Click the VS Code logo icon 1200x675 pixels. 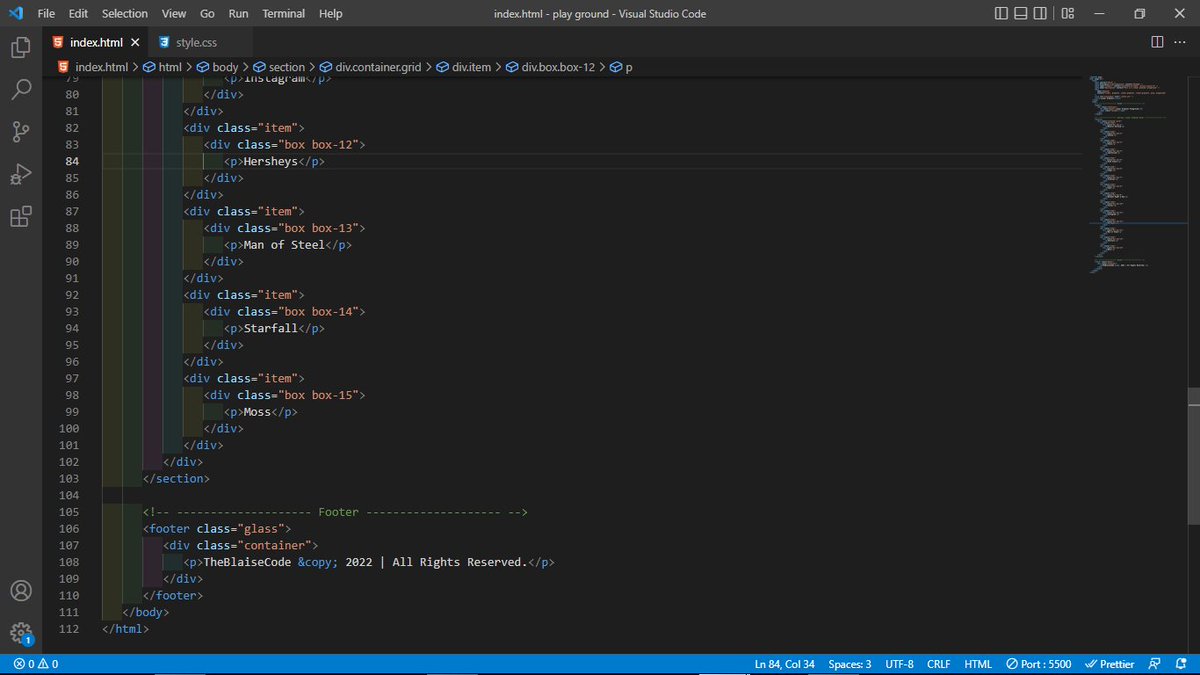[14, 13]
